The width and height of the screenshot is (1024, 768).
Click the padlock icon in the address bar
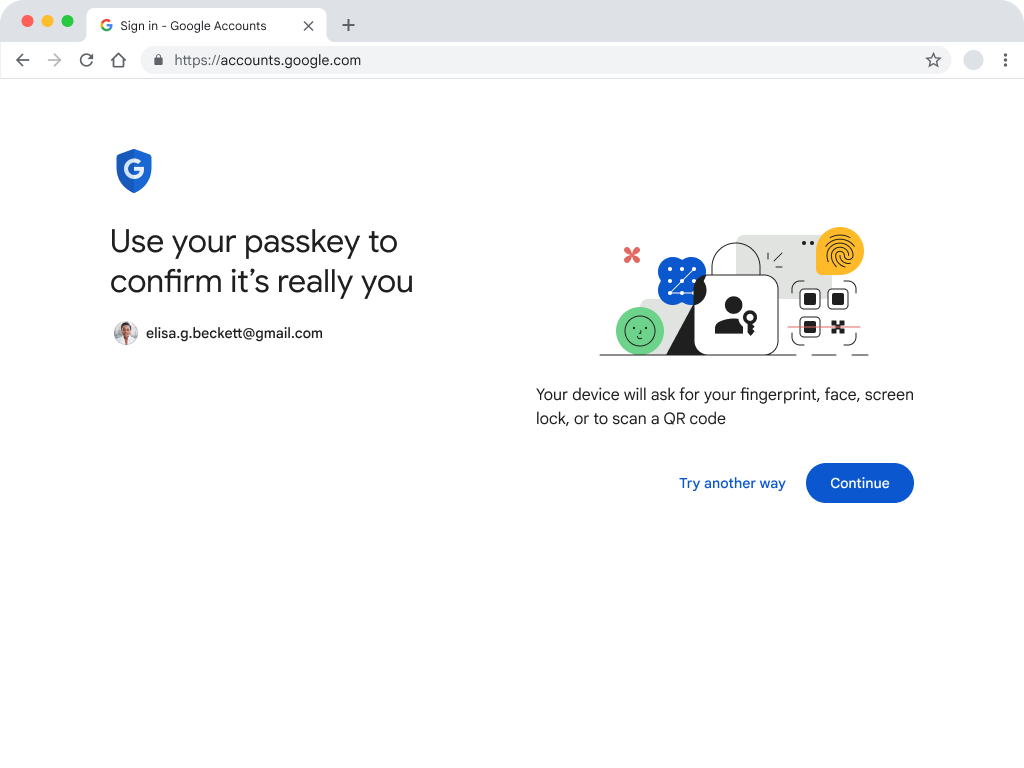point(157,60)
